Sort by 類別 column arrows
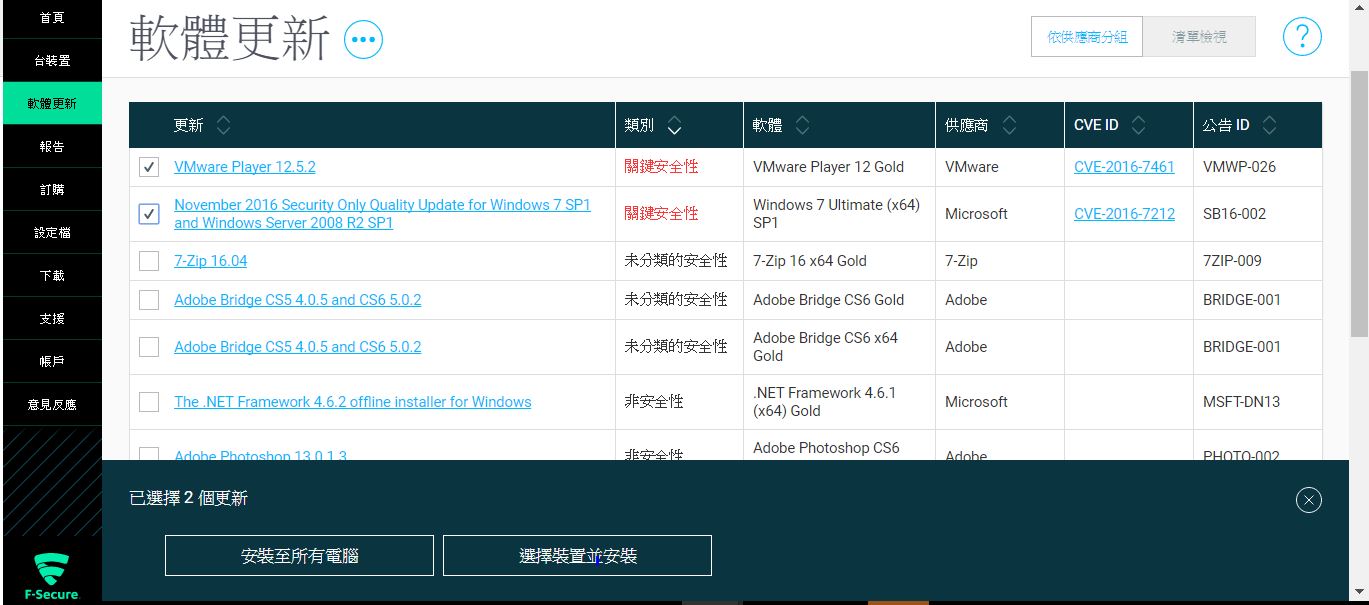 click(675, 126)
